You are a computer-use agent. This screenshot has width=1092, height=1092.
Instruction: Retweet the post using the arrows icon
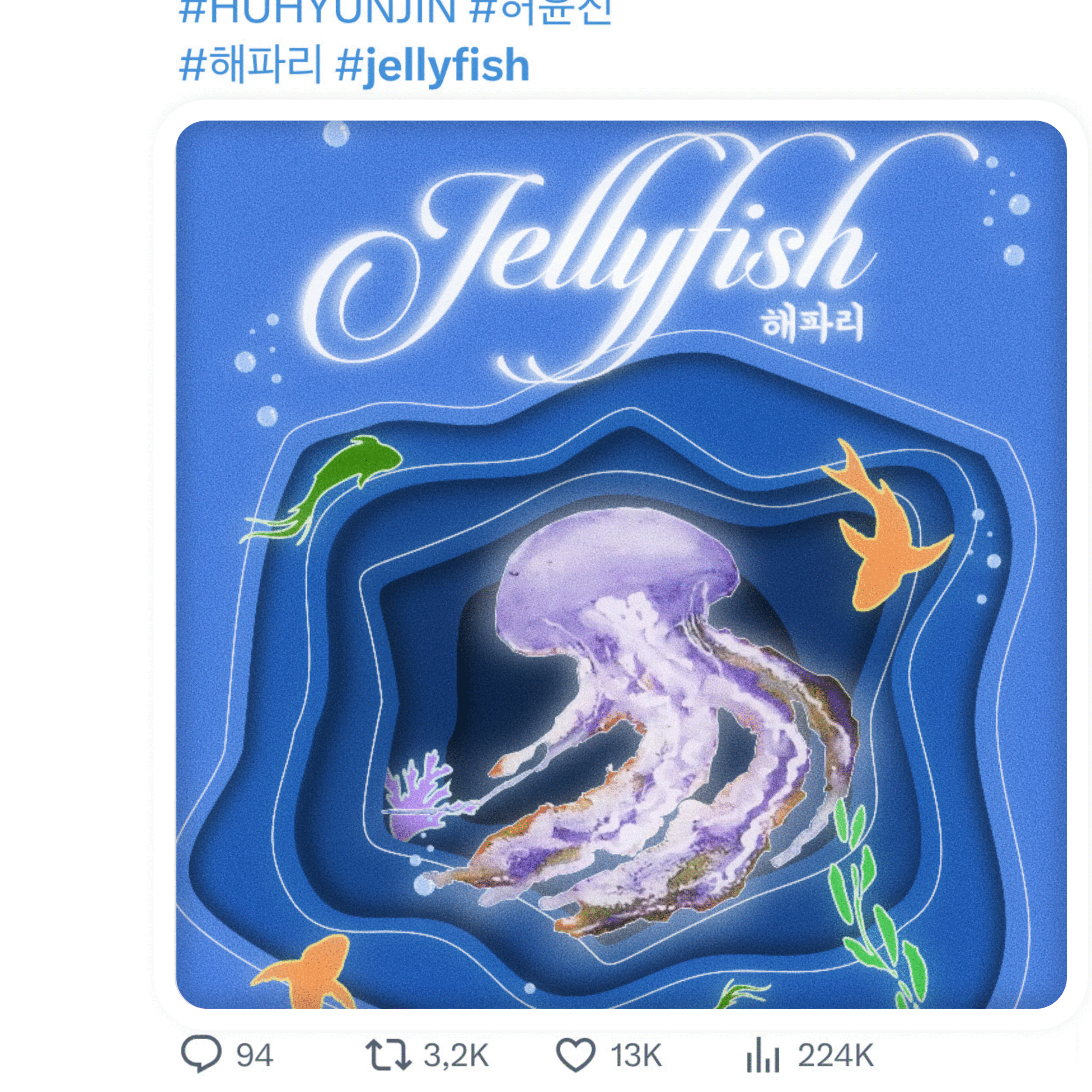[x=388, y=1055]
